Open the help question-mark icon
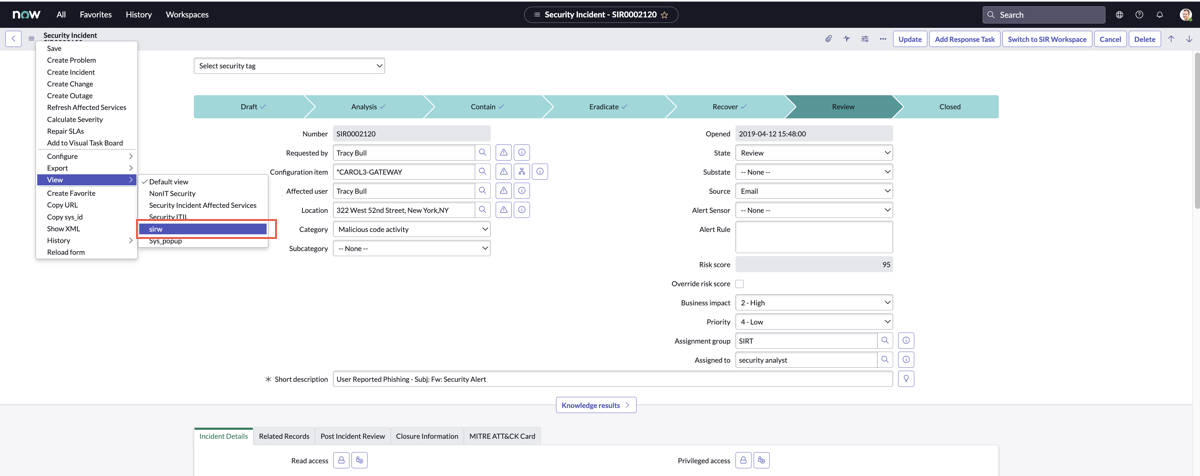Viewport: 1200px width, 476px height. (1139, 15)
